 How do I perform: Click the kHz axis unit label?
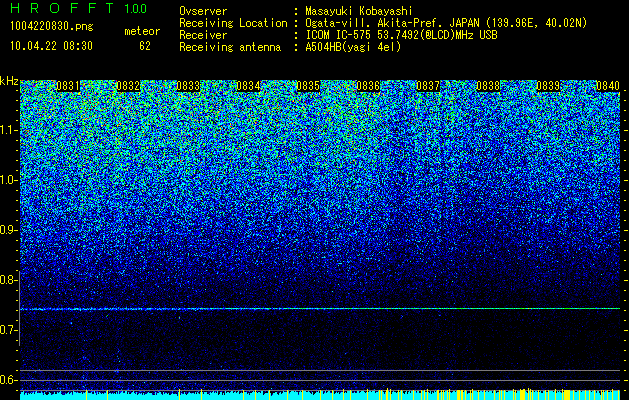pyautogui.click(x=9, y=81)
